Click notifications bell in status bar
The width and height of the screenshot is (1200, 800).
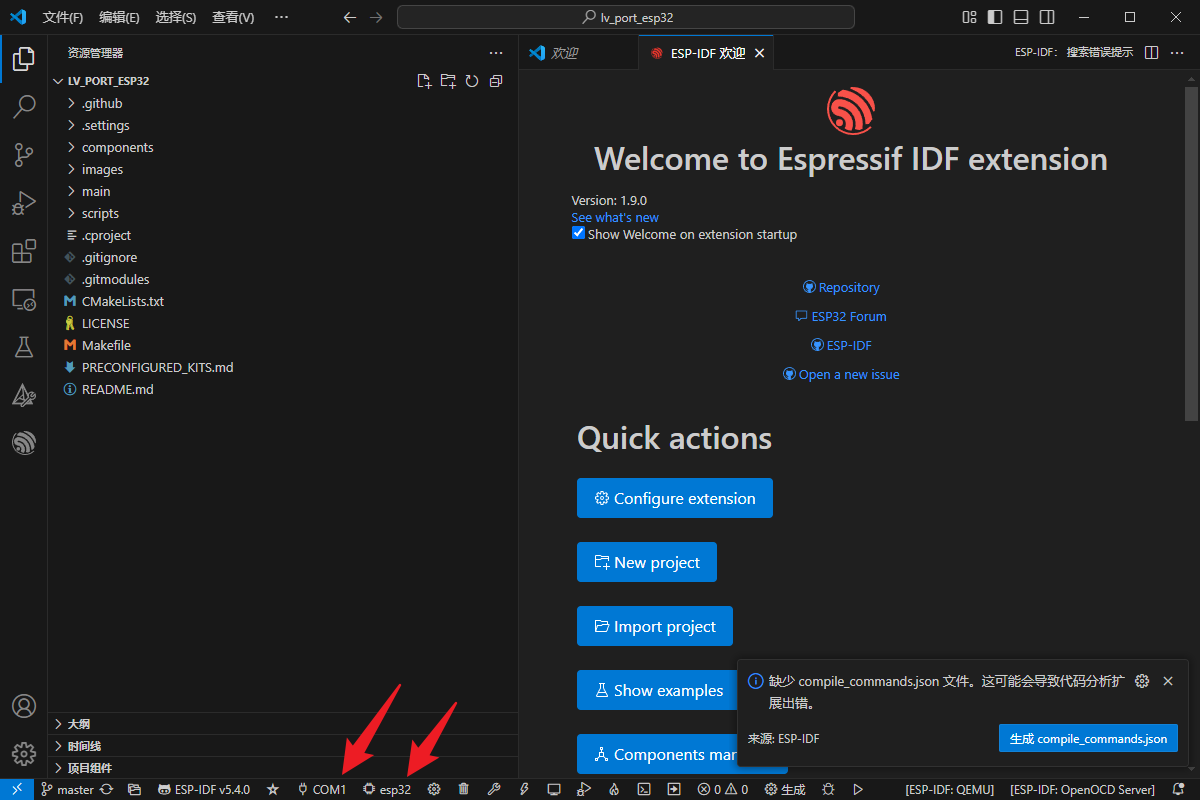[1178, 789]
